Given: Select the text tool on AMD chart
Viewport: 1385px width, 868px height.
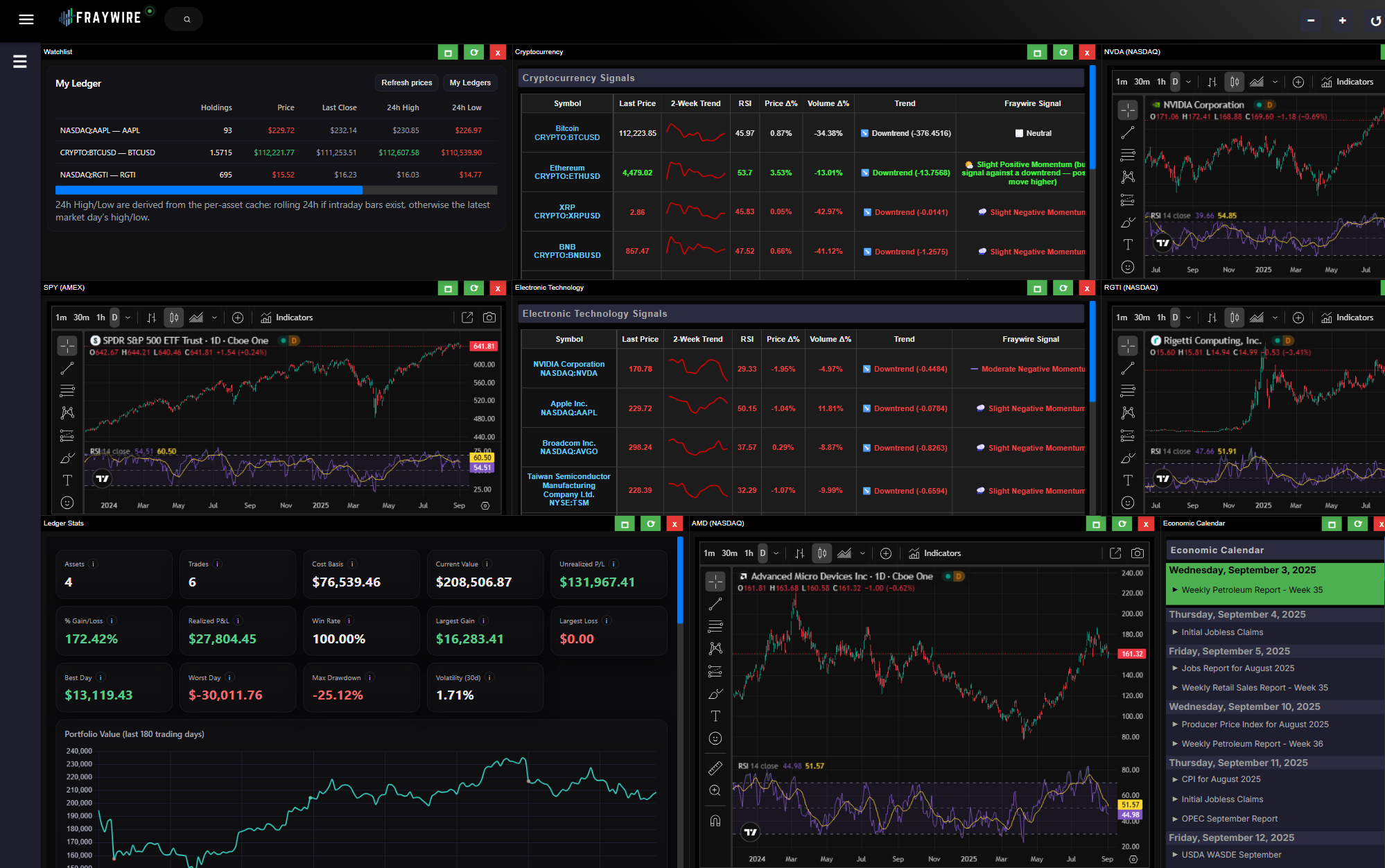Looking at the screenshot, I should point(715,716).
